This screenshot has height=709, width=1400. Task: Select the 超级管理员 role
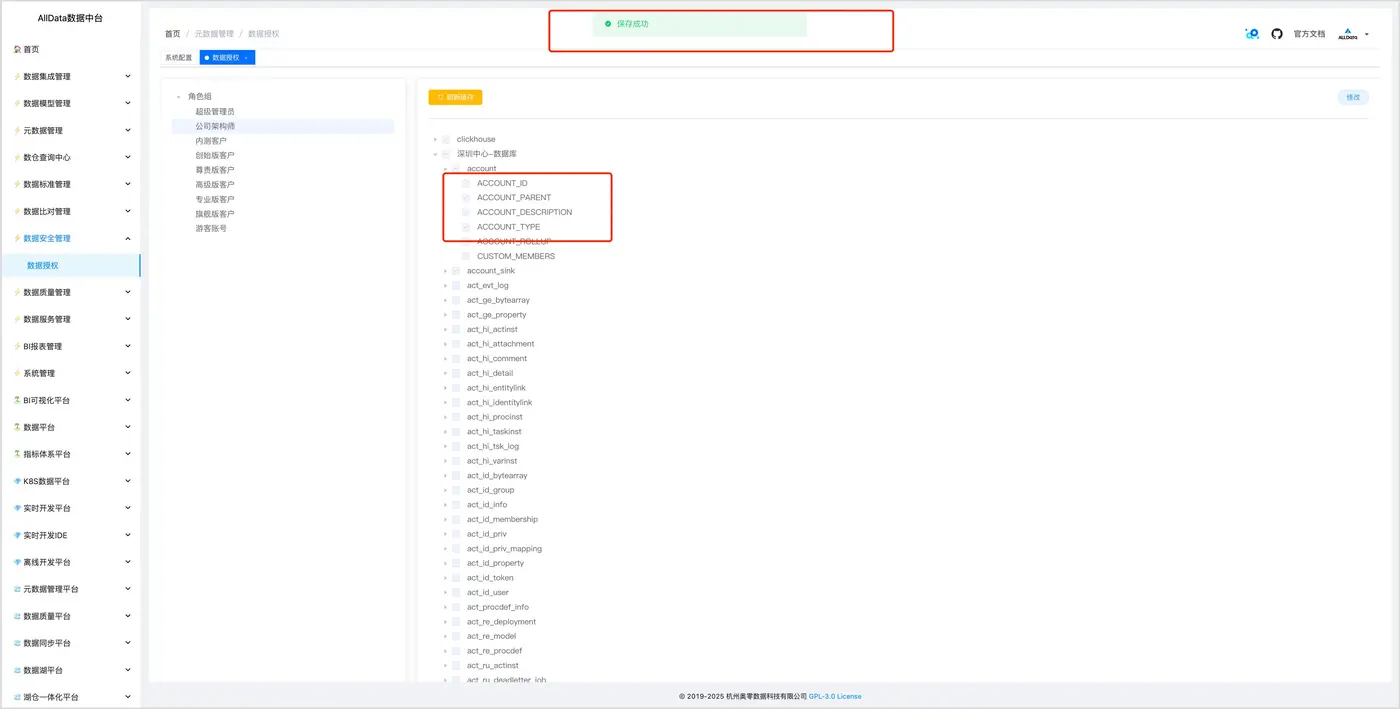coord(215,112)
